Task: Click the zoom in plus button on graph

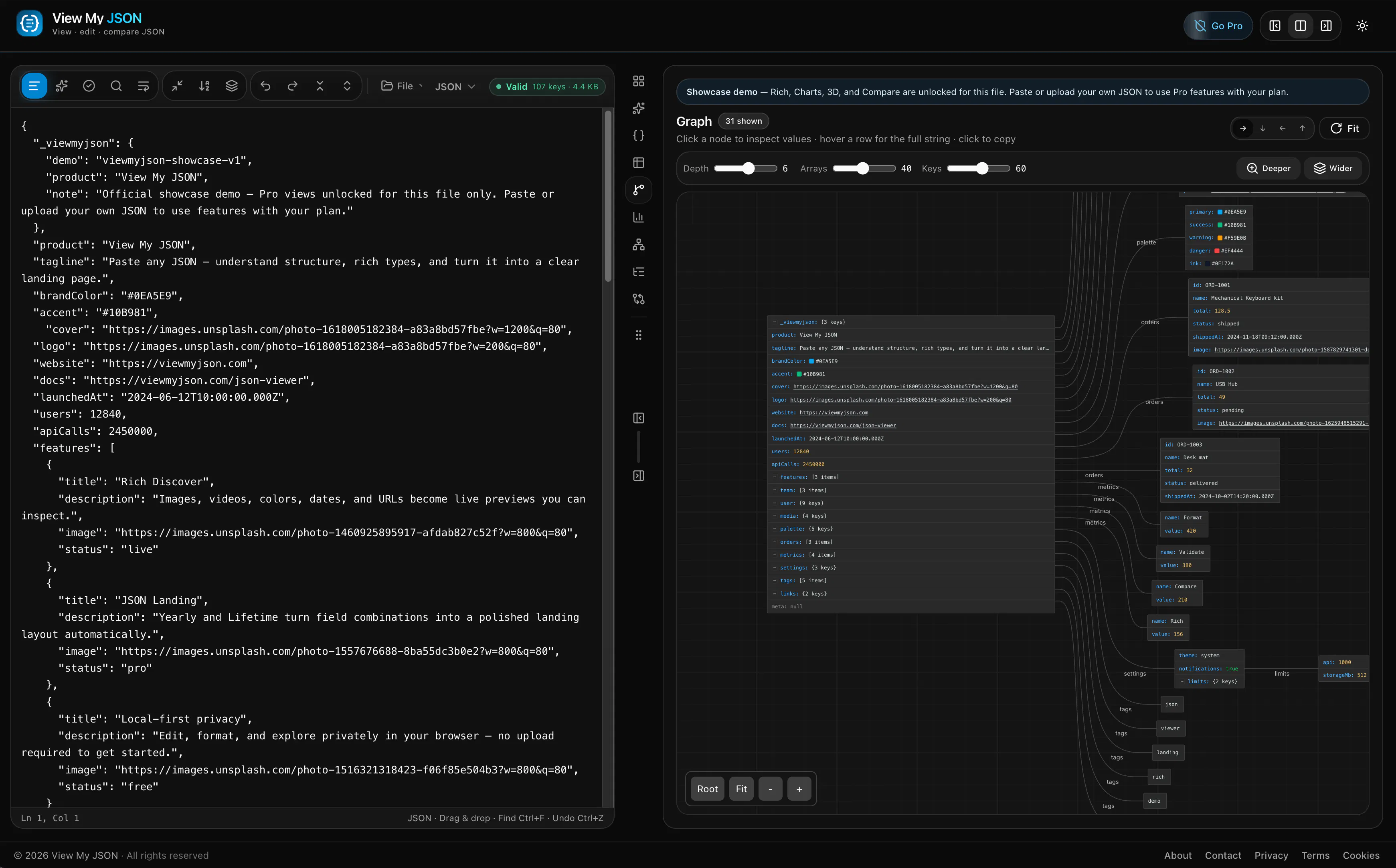Action: click(799, 789)
